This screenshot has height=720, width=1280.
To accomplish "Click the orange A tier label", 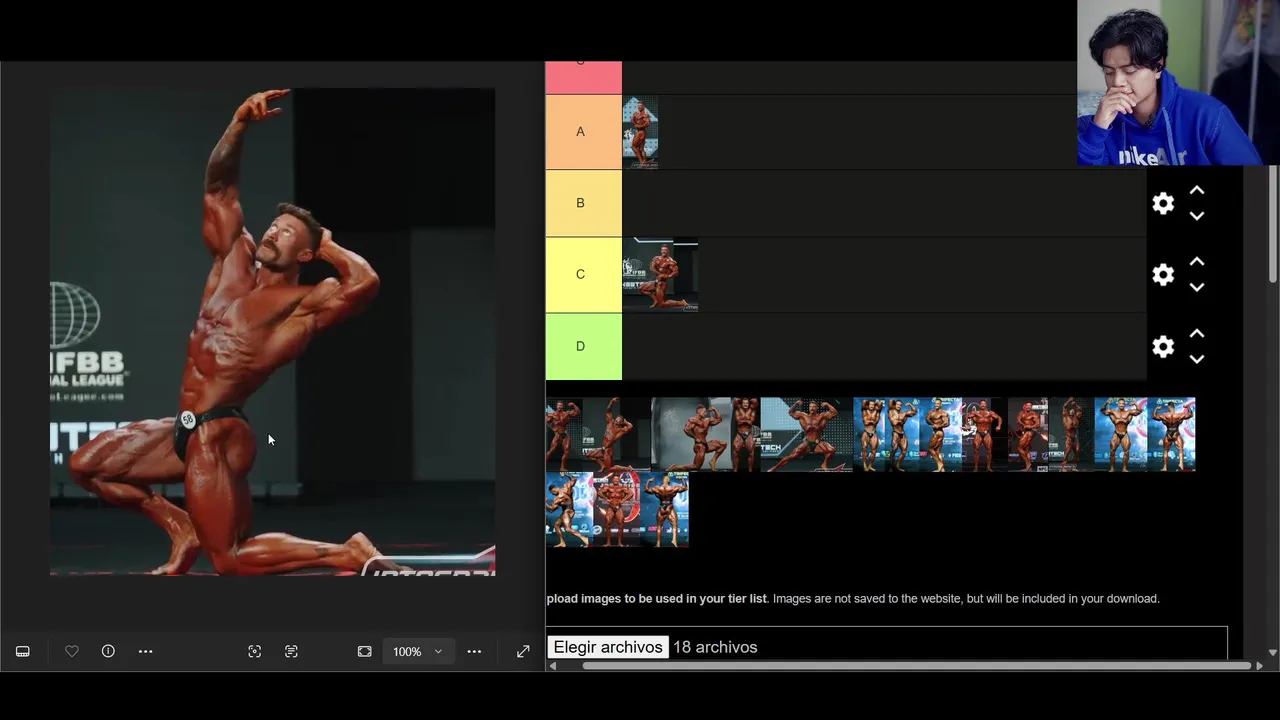I will pos(583,132).
